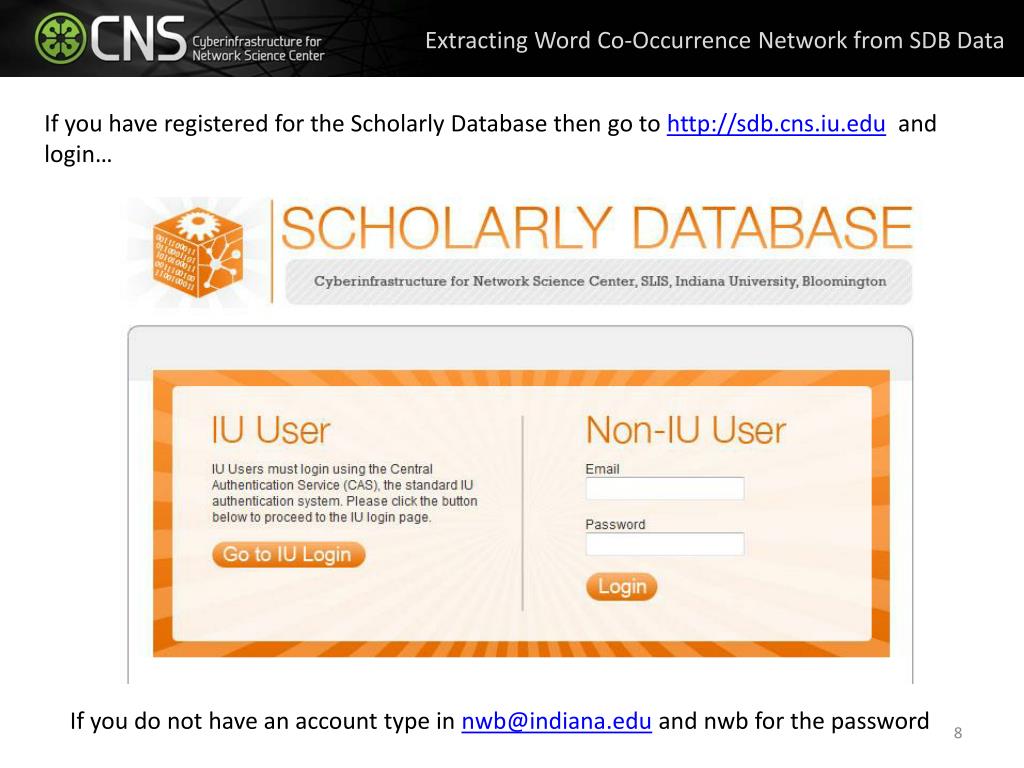Screen dimensions: 1024x768
Task: Click the Cyberinfrastructure for Network Science Center header text
Action: pos(258,48)
